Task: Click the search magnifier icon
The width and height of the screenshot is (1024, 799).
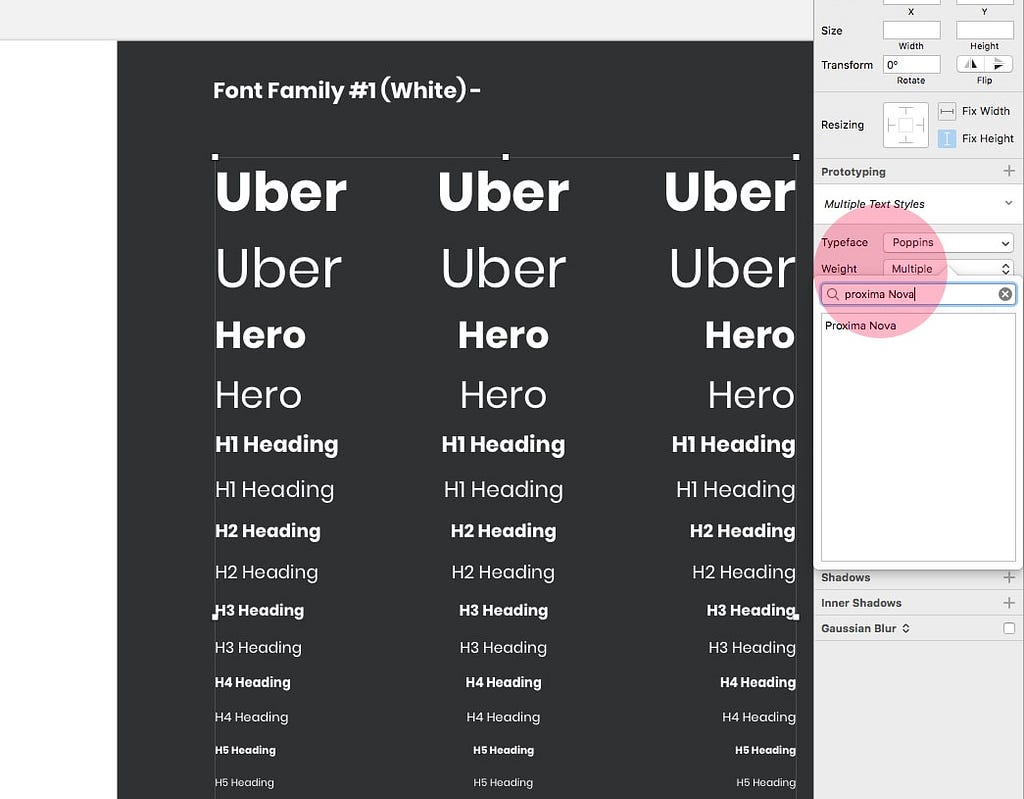Action: click(x=833, y=295)
